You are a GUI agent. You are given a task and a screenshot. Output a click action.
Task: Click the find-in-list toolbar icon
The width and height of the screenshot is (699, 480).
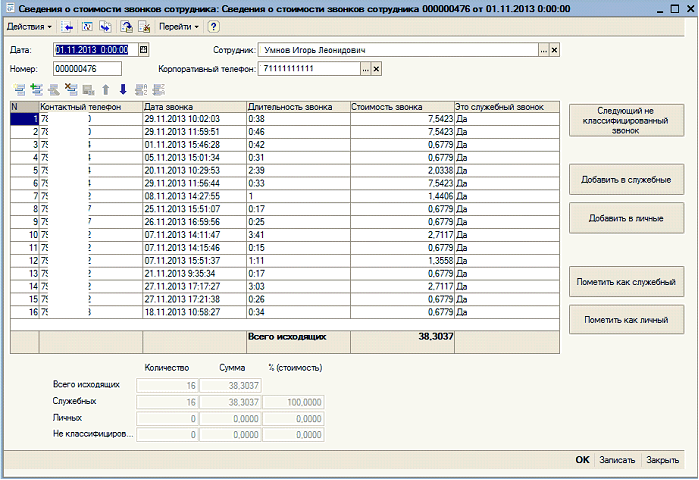tap(67, 27)
